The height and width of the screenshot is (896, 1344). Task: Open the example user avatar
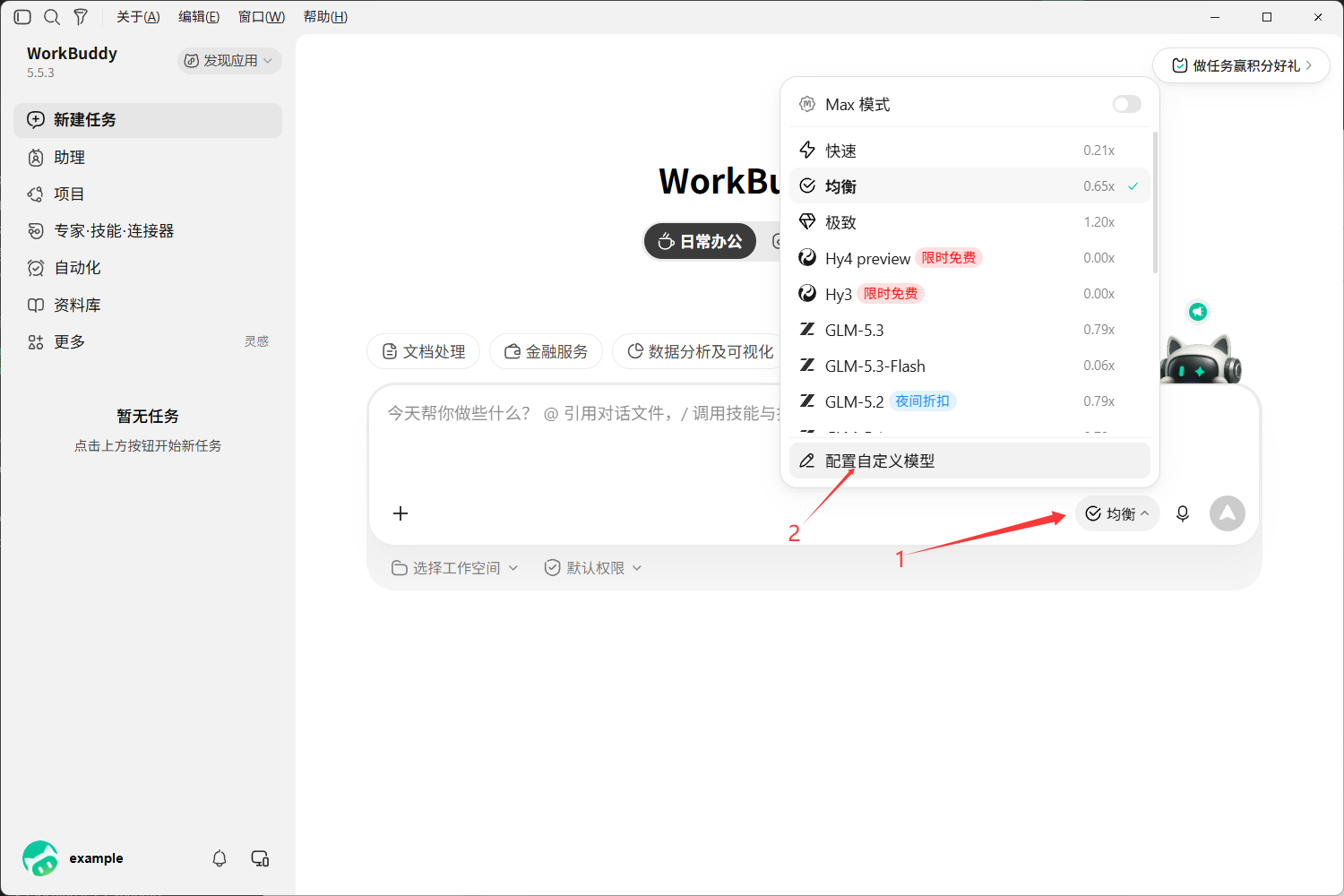(40, 858)
